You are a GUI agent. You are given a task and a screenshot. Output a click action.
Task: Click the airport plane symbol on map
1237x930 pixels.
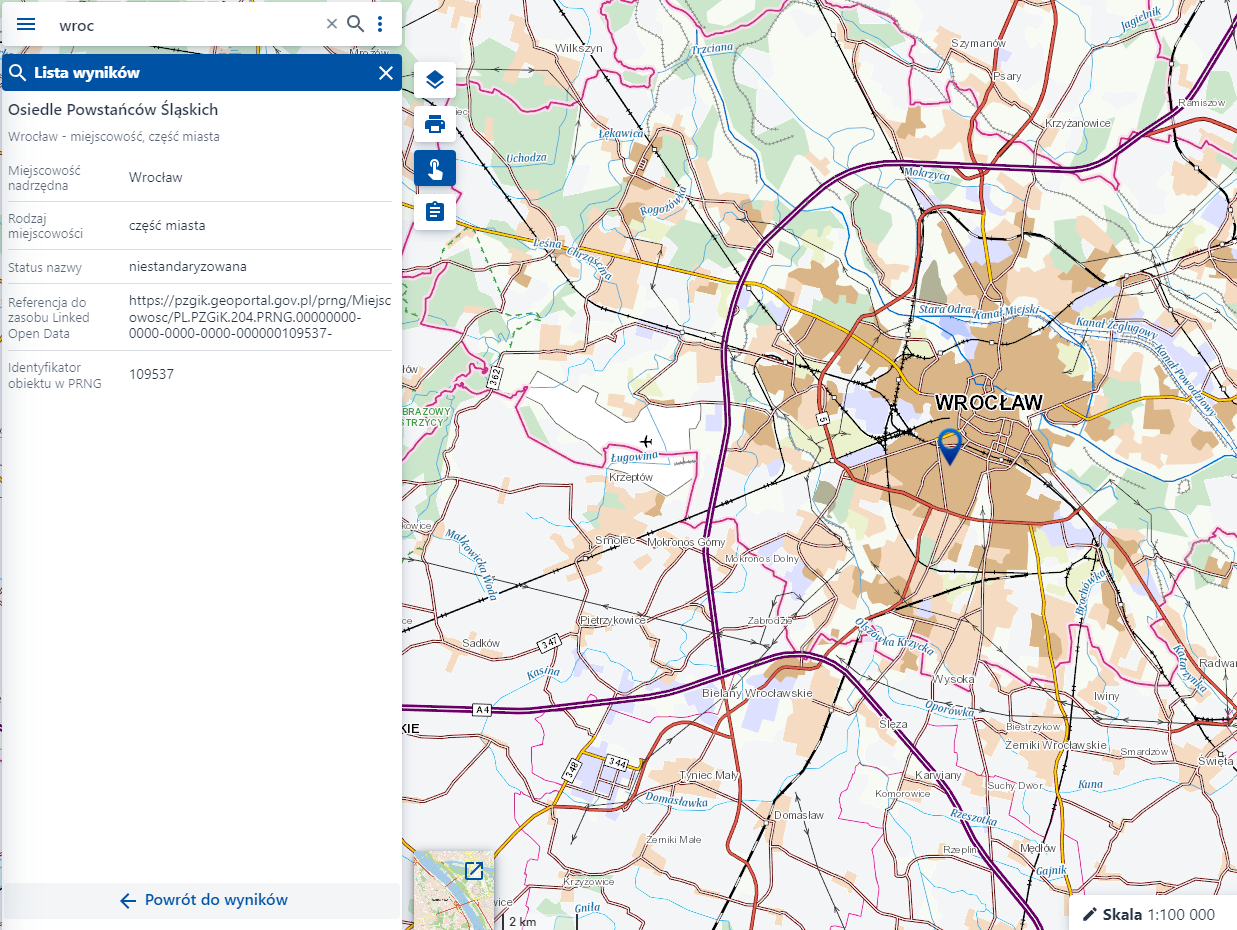[646, 441]
